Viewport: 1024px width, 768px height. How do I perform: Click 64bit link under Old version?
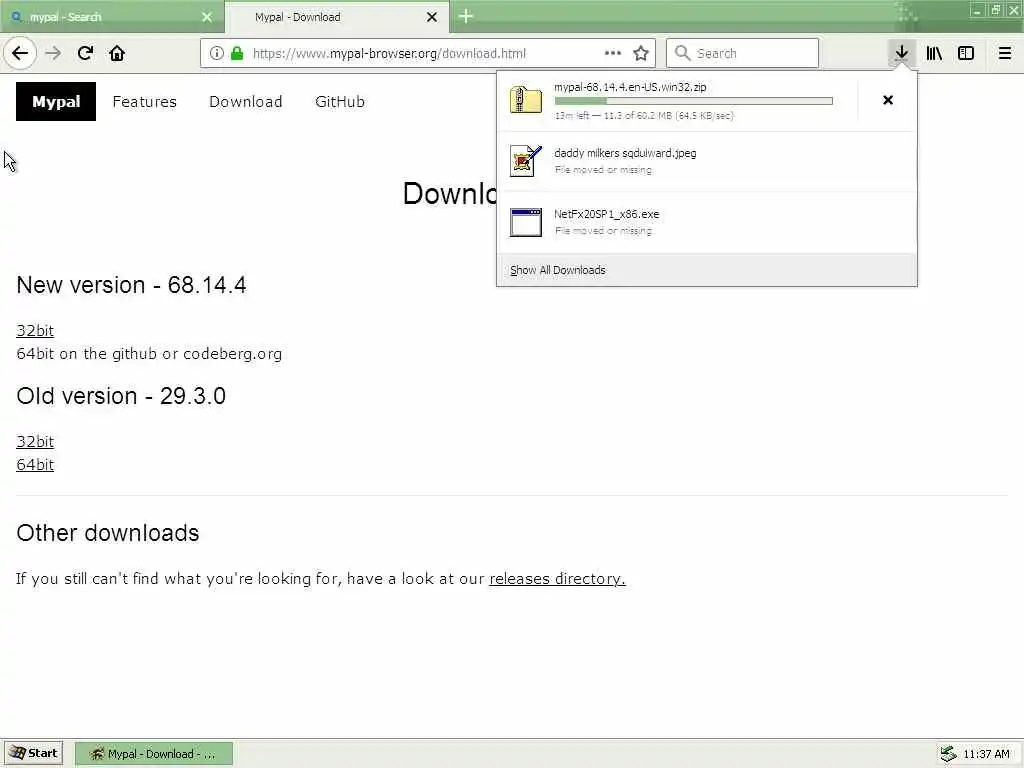pos(35,464)
